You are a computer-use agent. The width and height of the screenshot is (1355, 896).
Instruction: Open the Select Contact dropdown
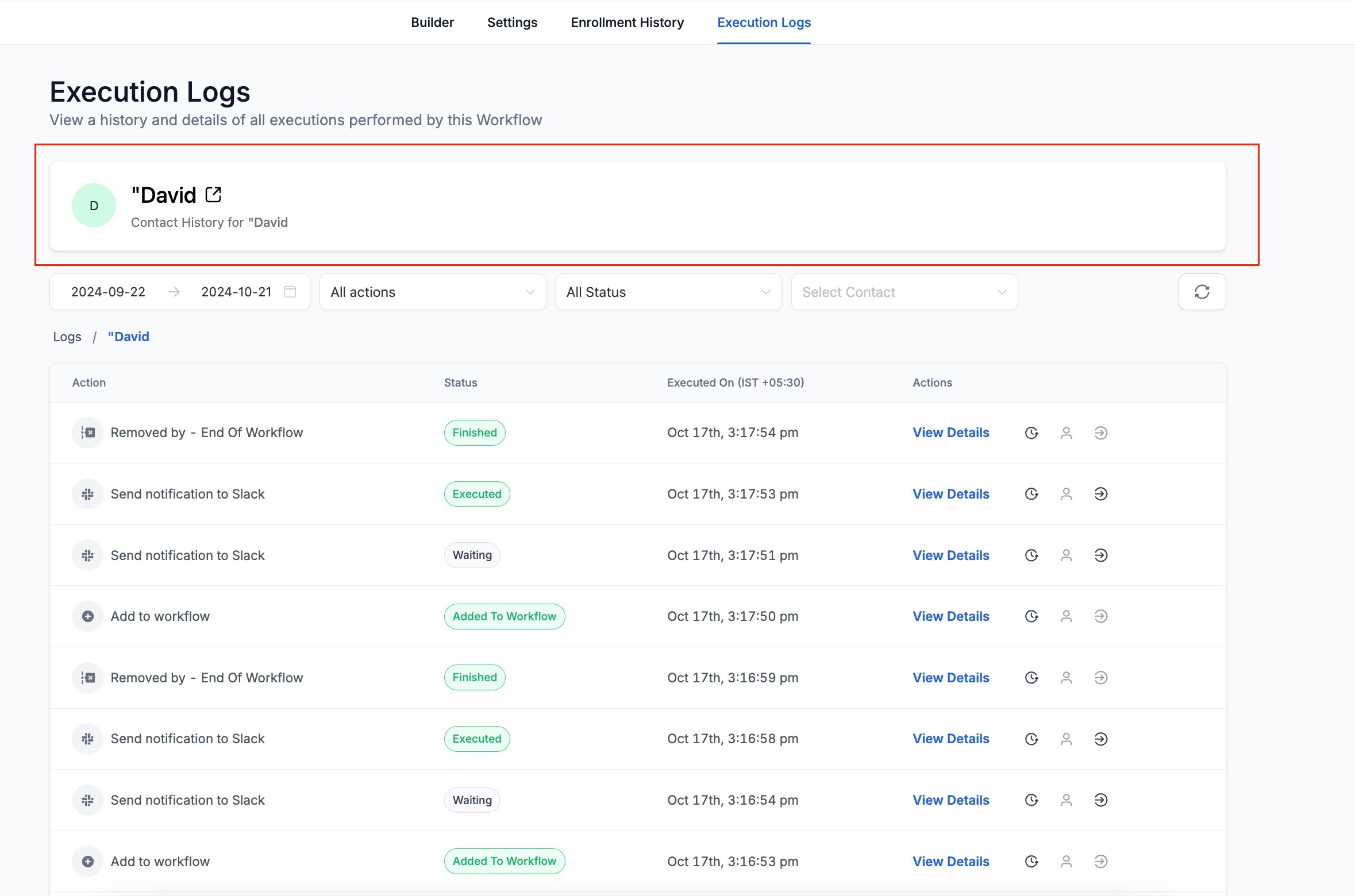[904, 292]
